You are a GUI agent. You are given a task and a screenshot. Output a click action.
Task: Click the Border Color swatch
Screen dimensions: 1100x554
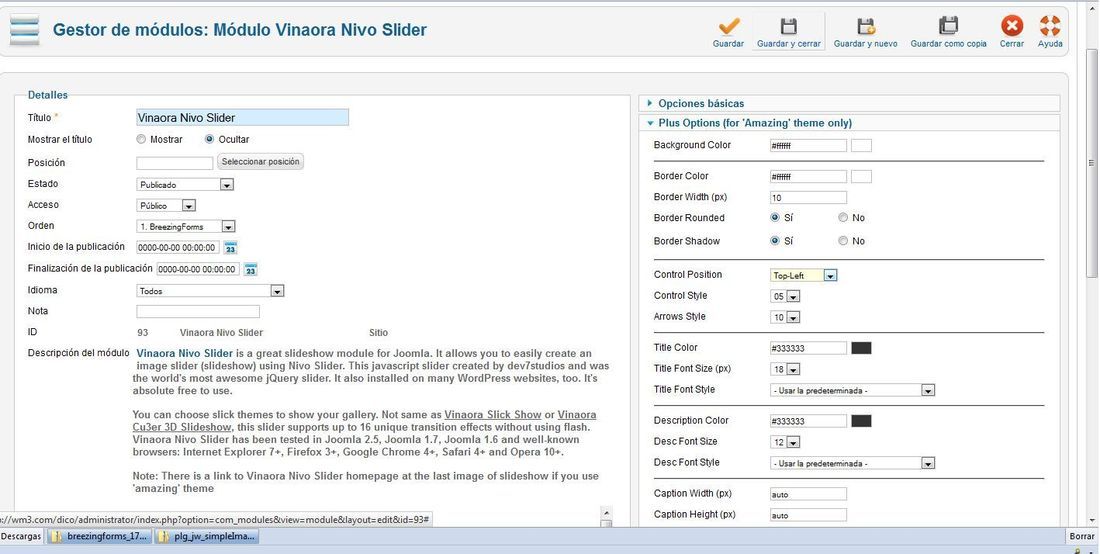pyautogui.click(x=861, y=177)
